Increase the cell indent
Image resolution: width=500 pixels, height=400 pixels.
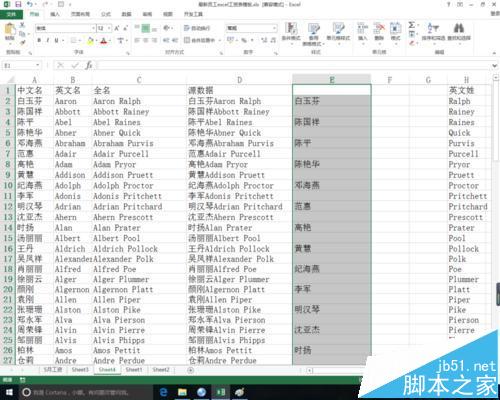click(175, 40)
